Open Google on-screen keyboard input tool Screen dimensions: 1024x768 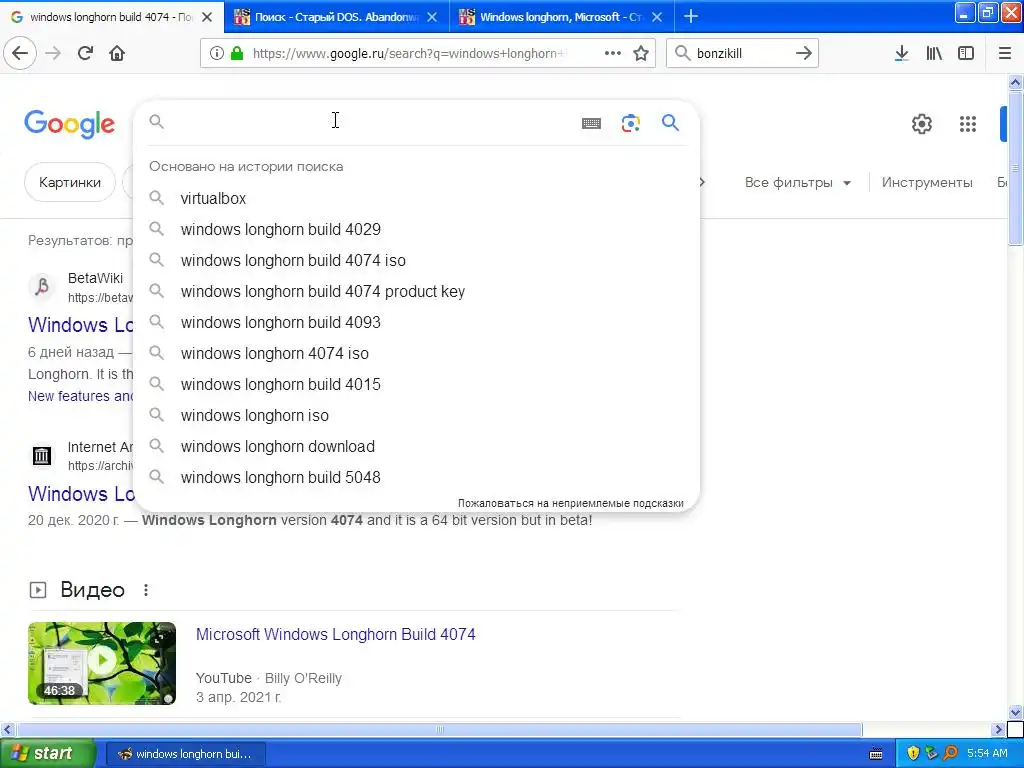(x=591, y=123)
